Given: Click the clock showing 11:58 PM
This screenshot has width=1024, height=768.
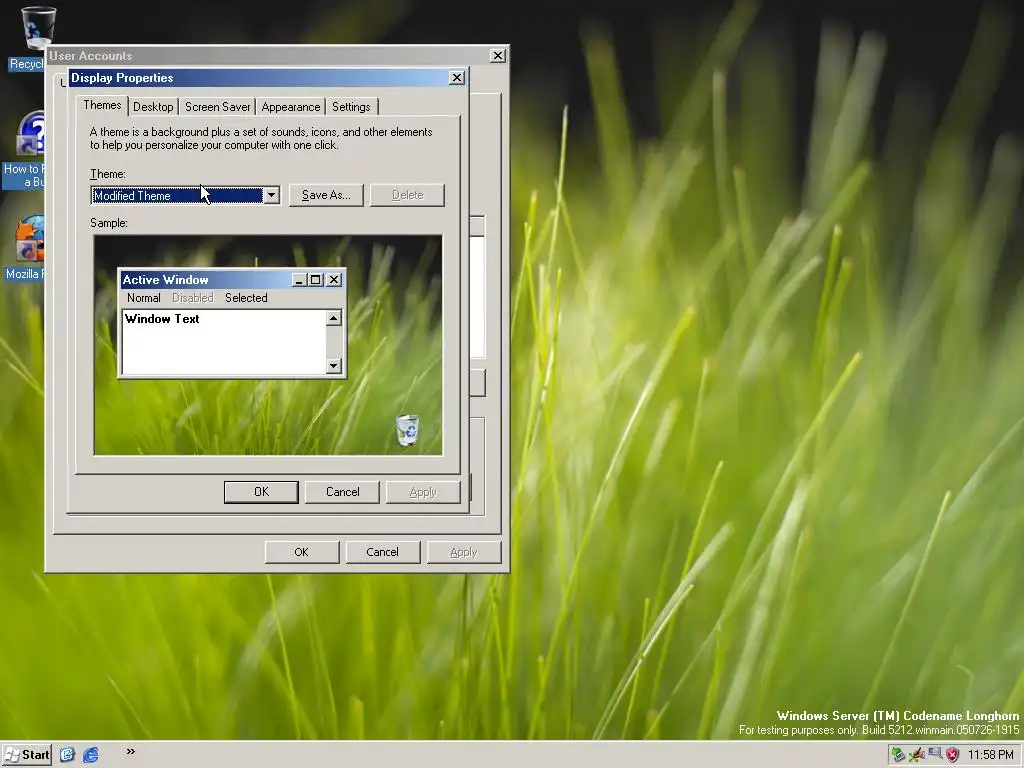Looking at the screenshot, I should 991,755.
